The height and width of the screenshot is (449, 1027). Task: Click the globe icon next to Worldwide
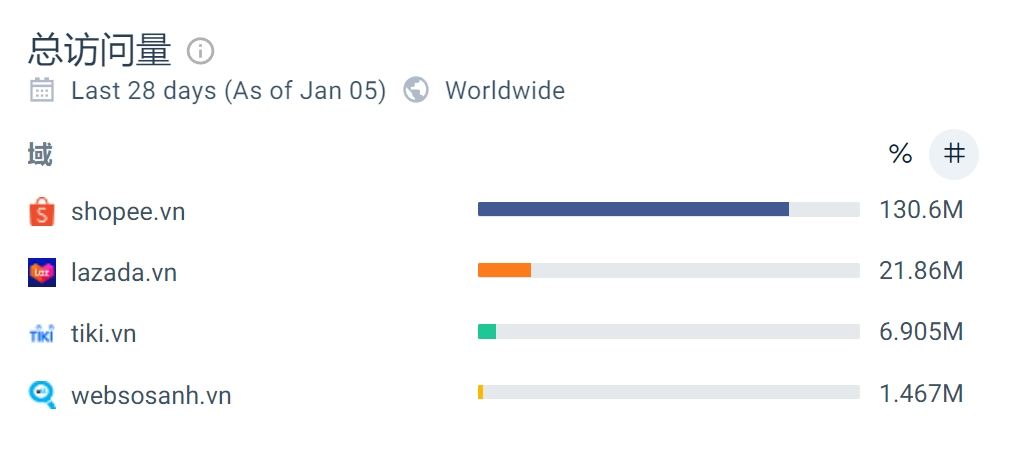click(416, 90)
